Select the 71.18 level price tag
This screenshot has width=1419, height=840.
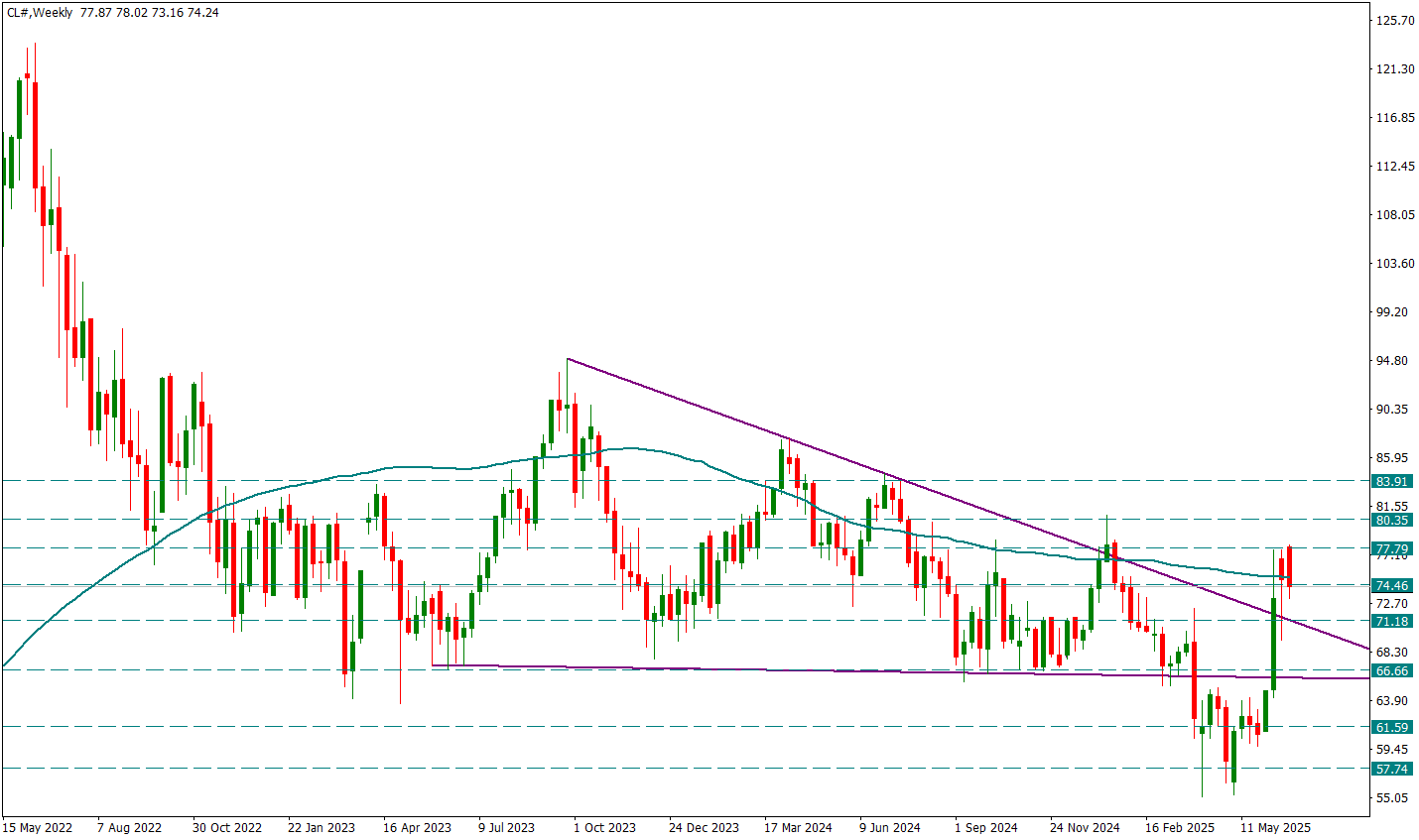coord(1392,621)
